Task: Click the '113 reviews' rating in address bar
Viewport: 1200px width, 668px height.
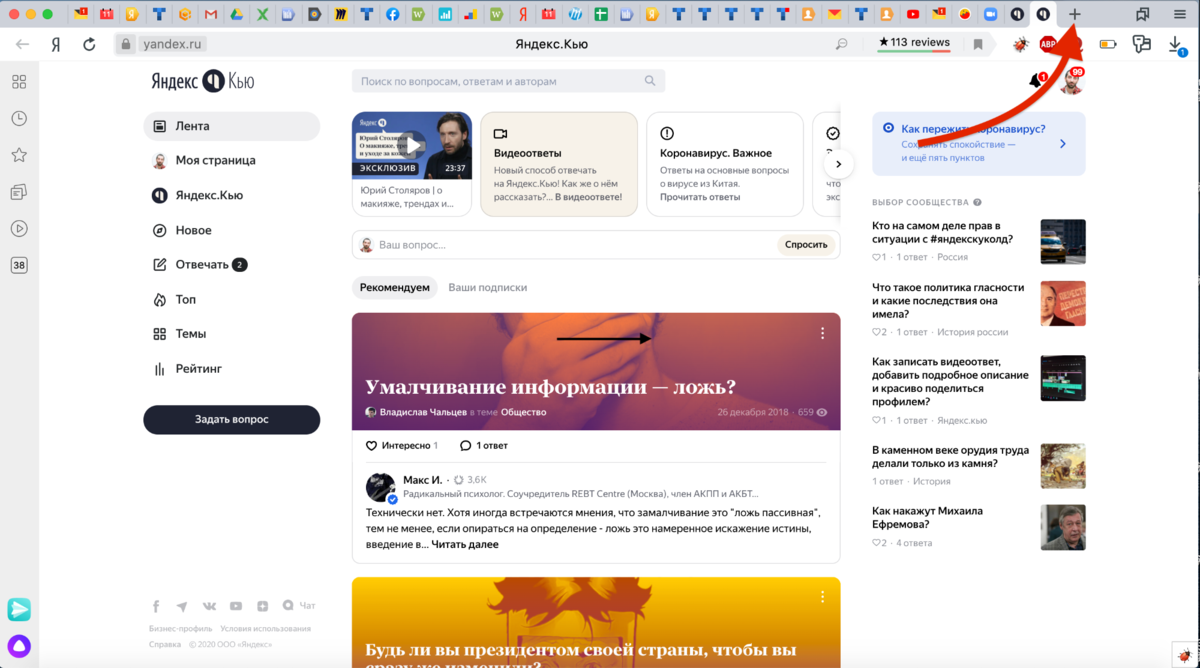Action: (914, 43)
